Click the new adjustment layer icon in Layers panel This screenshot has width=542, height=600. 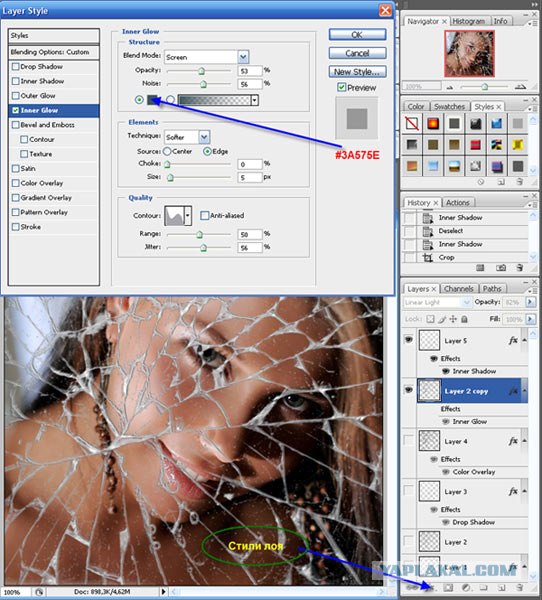pyautogui.click(x=466, y=587)
